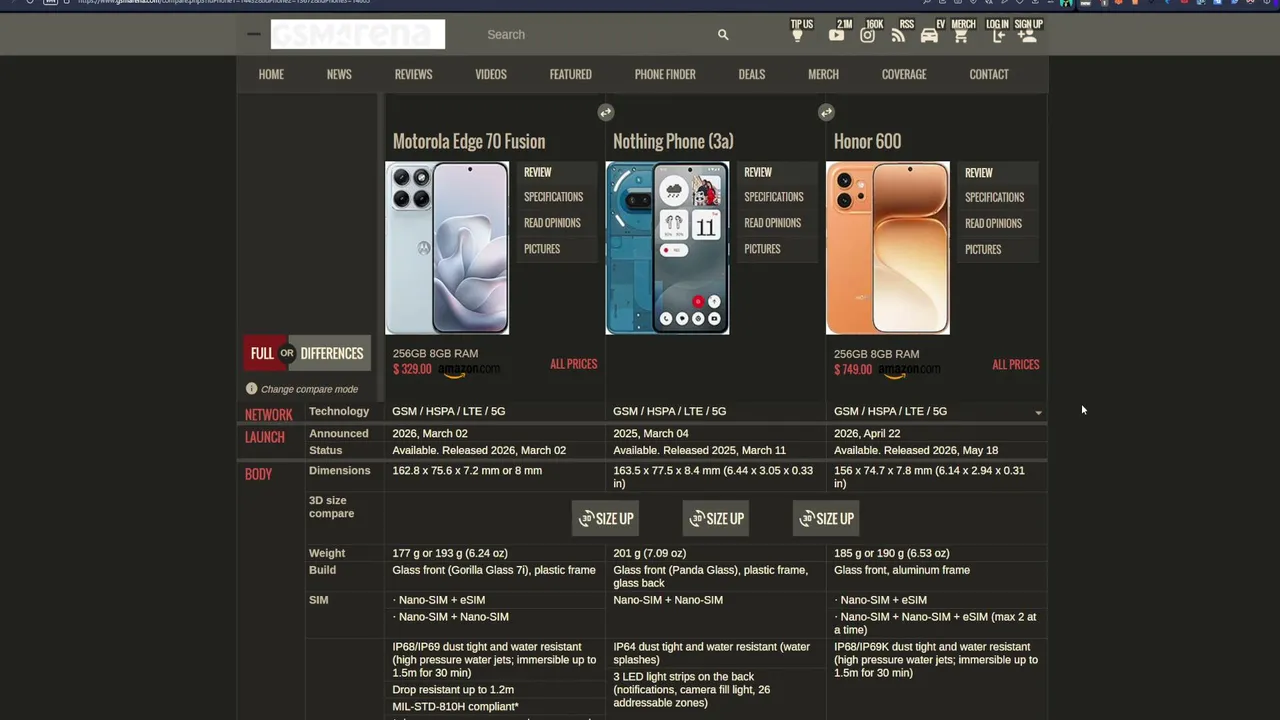
Task: Open Phone Finder in the navigation bar
Action: [x=665, y=74]
